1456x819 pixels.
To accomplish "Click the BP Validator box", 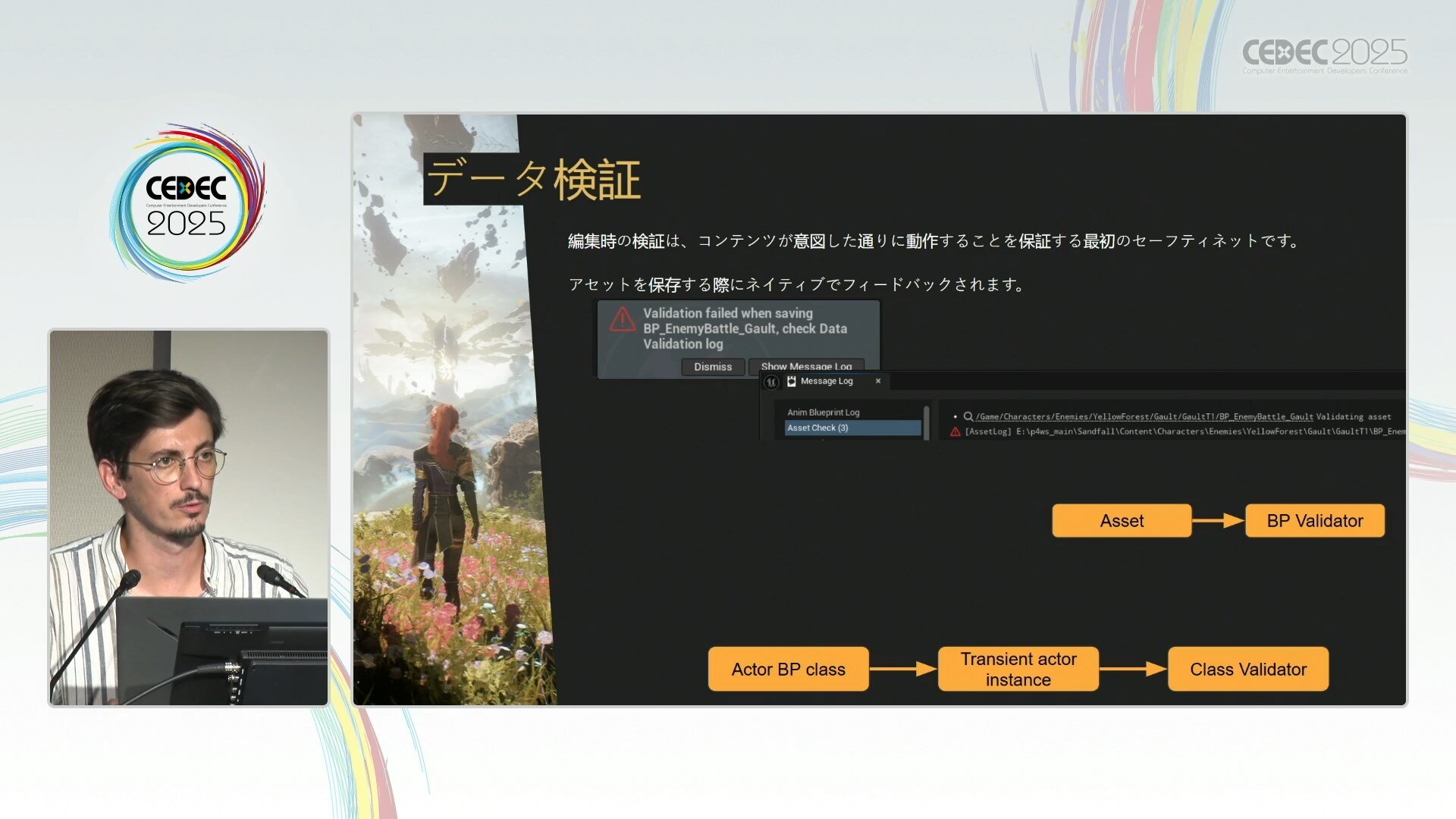I will (x=1315, y=521).
